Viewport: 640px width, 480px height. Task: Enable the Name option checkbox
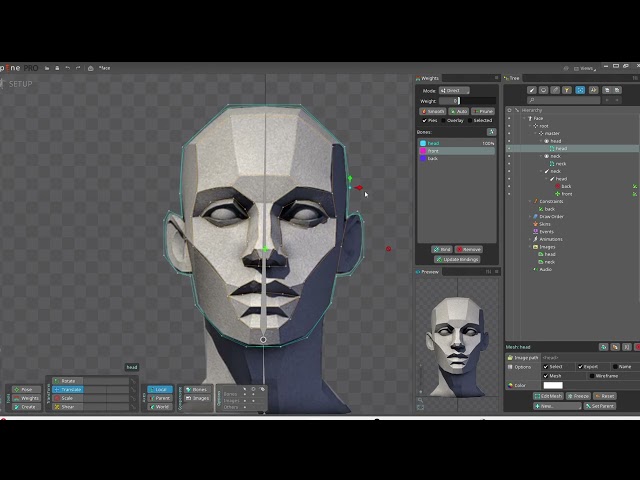pos(615,367)
